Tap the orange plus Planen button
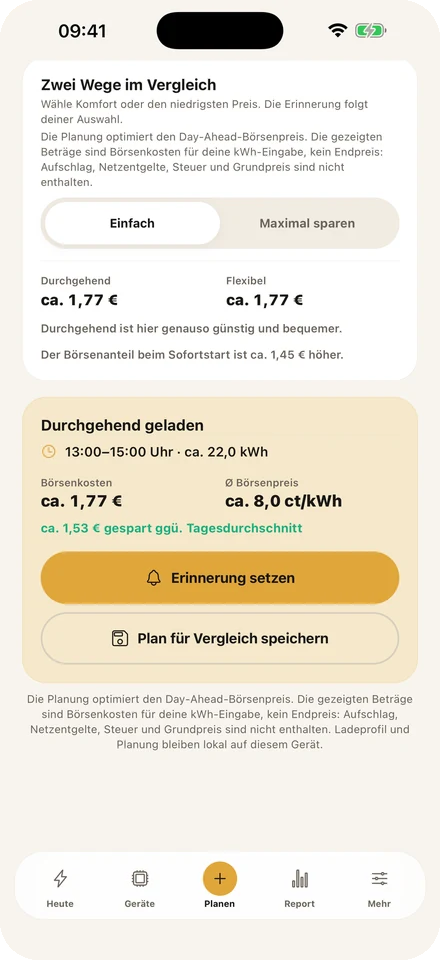The width and height of the screenshot is (440, 960). [220, 879]
